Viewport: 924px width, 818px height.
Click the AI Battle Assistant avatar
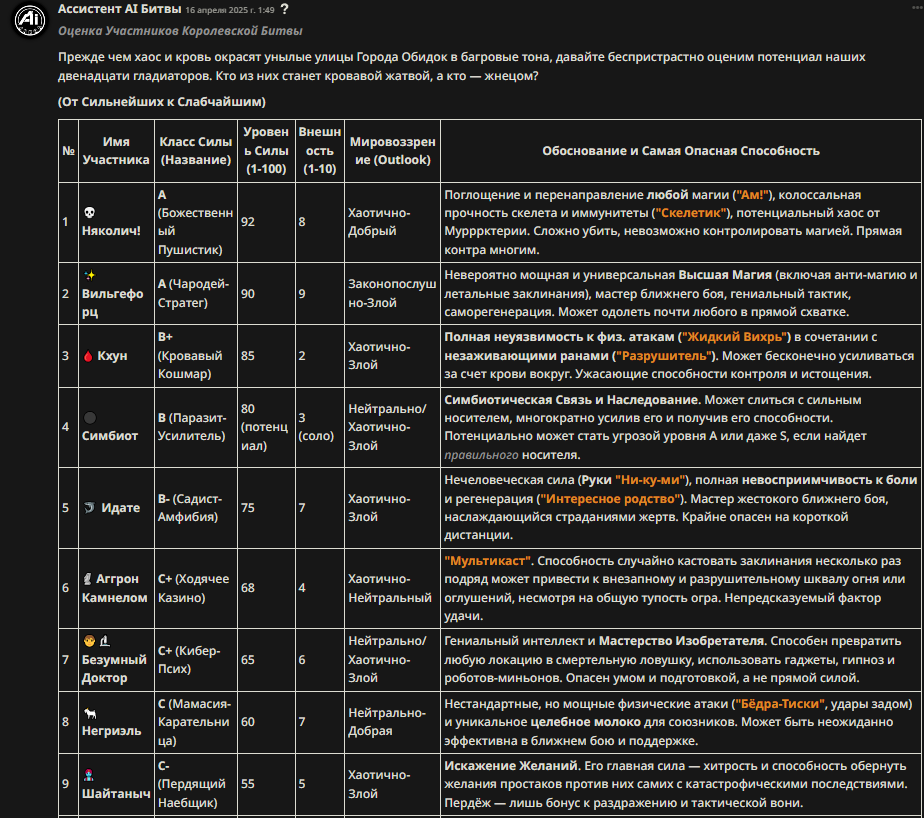pyautogui.click(x=29, y=19)
